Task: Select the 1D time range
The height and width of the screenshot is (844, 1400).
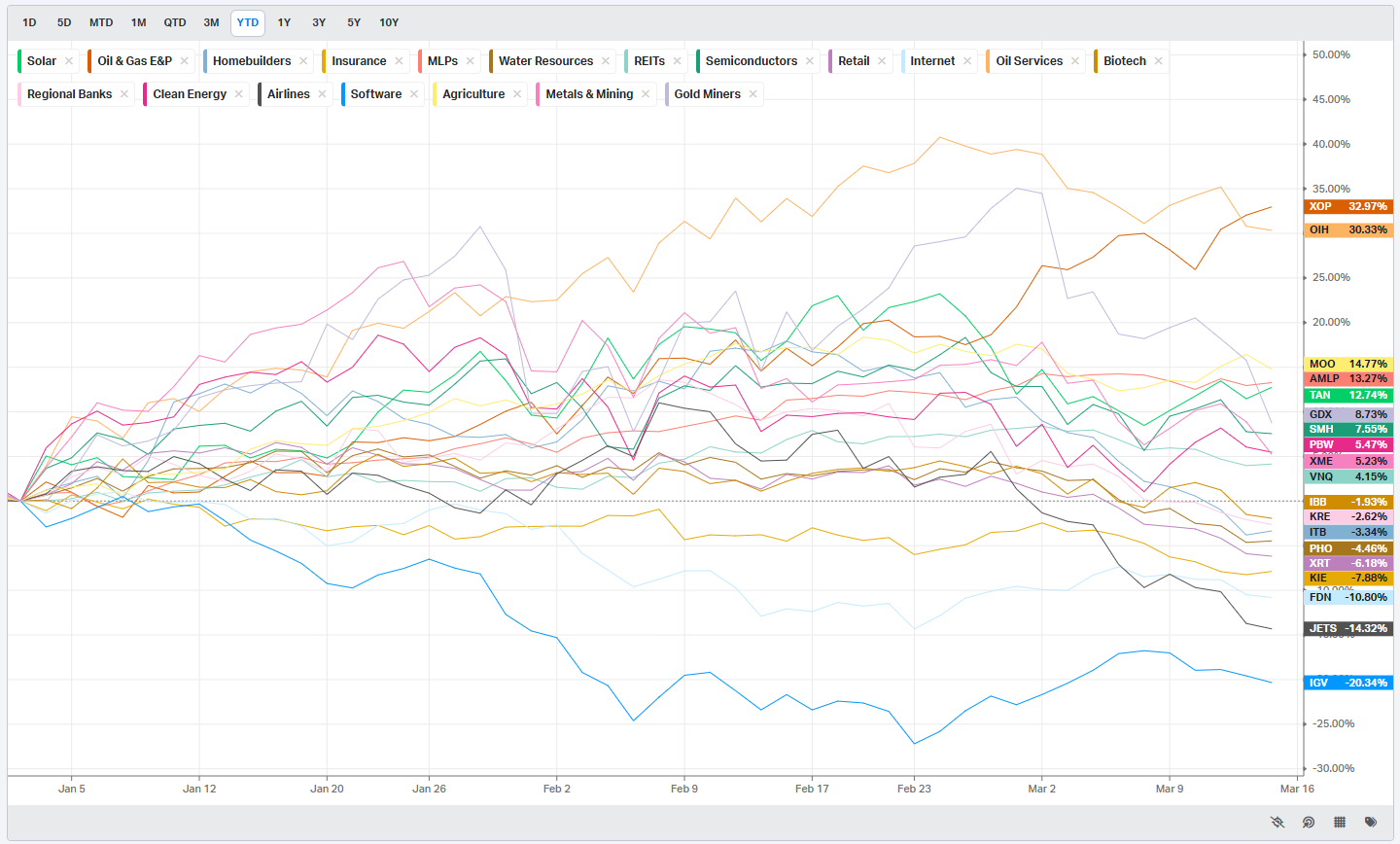Action: pos(29,22)
